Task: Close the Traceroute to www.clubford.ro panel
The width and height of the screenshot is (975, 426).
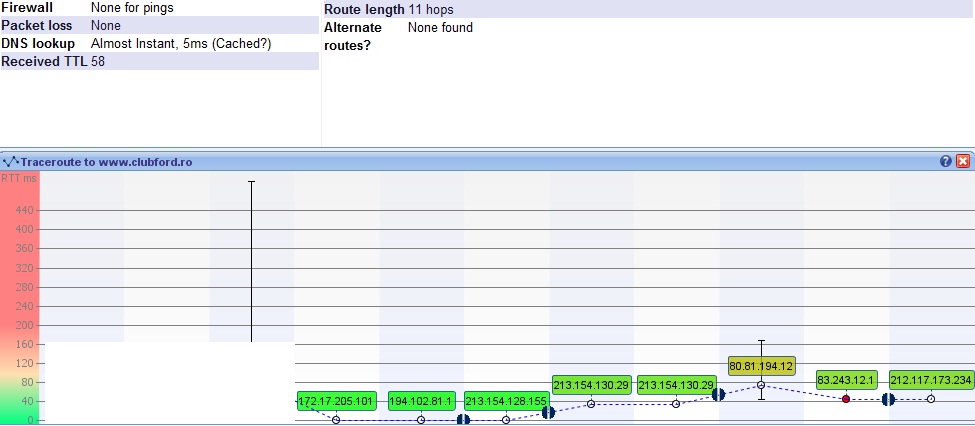Action: (x=963, y=161)
